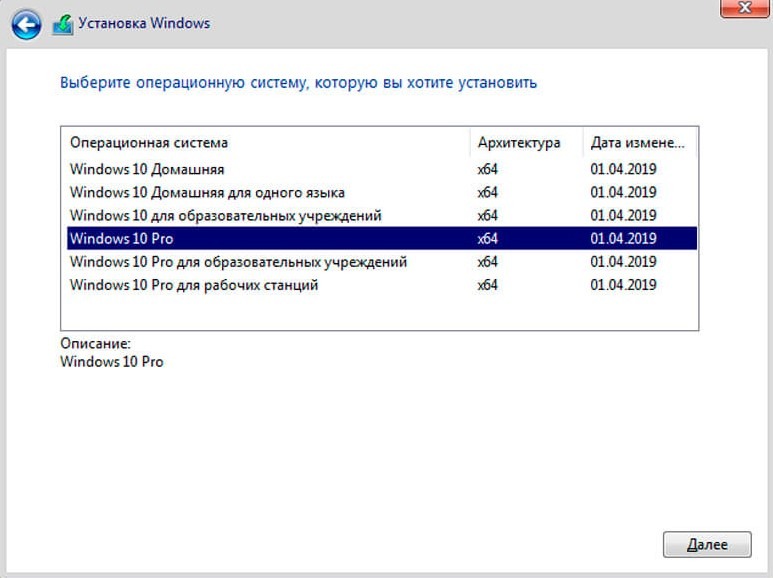Click the Windows 10 Pro description text
This screenshot has height=578, width=773.
click(111, 361)
